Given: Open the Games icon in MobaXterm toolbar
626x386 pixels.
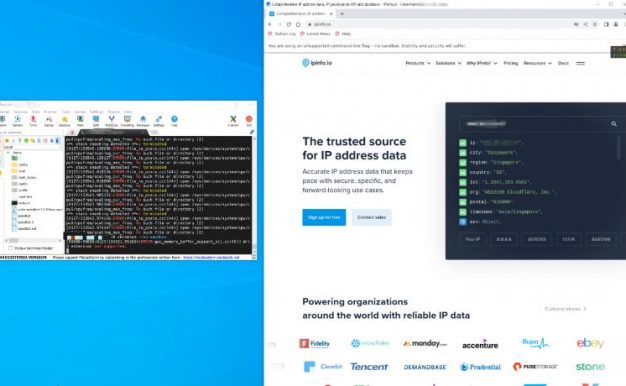Looking at the screenshot, I should [49, 121].
